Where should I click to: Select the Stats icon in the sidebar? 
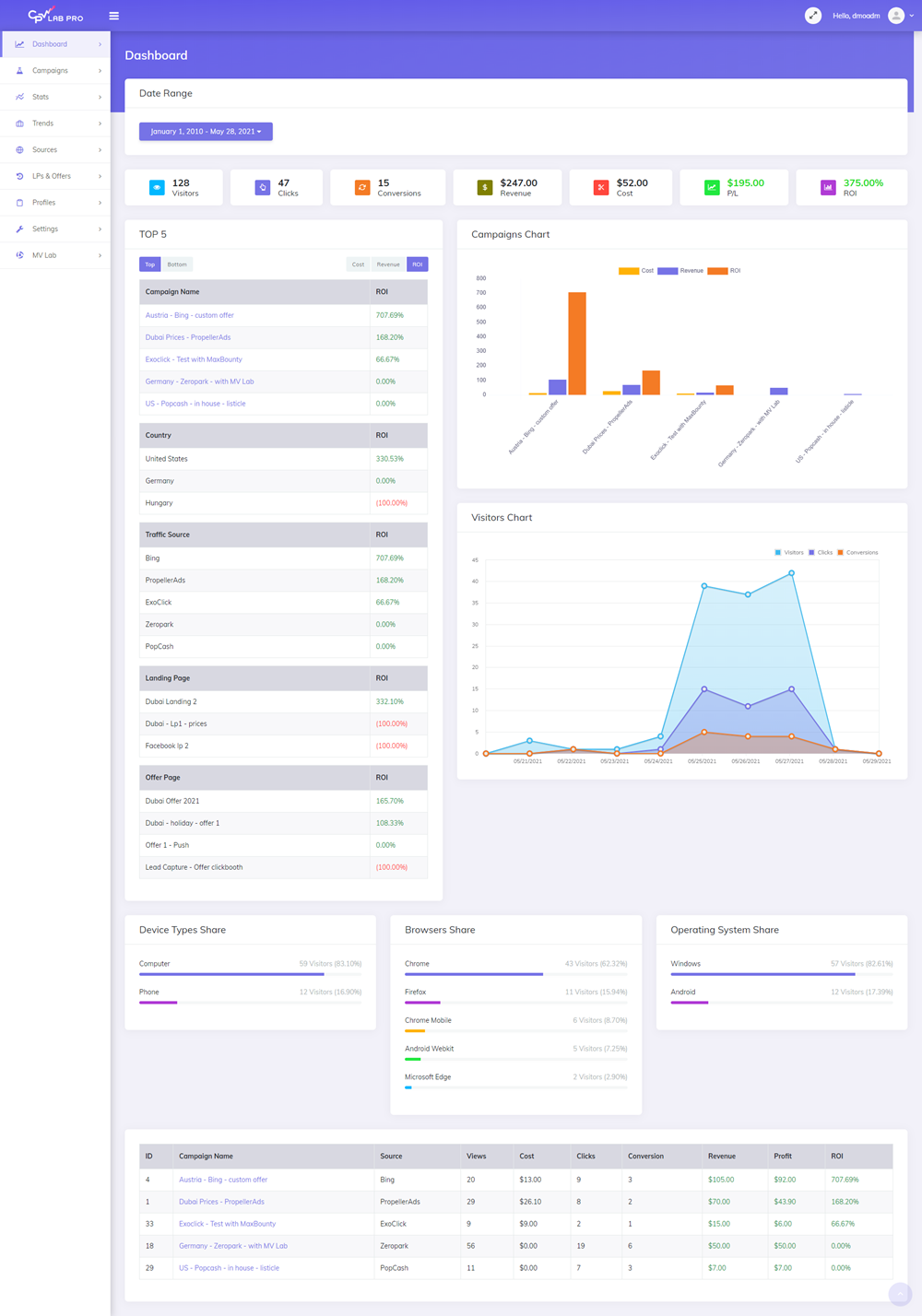[x=19, y=97]
